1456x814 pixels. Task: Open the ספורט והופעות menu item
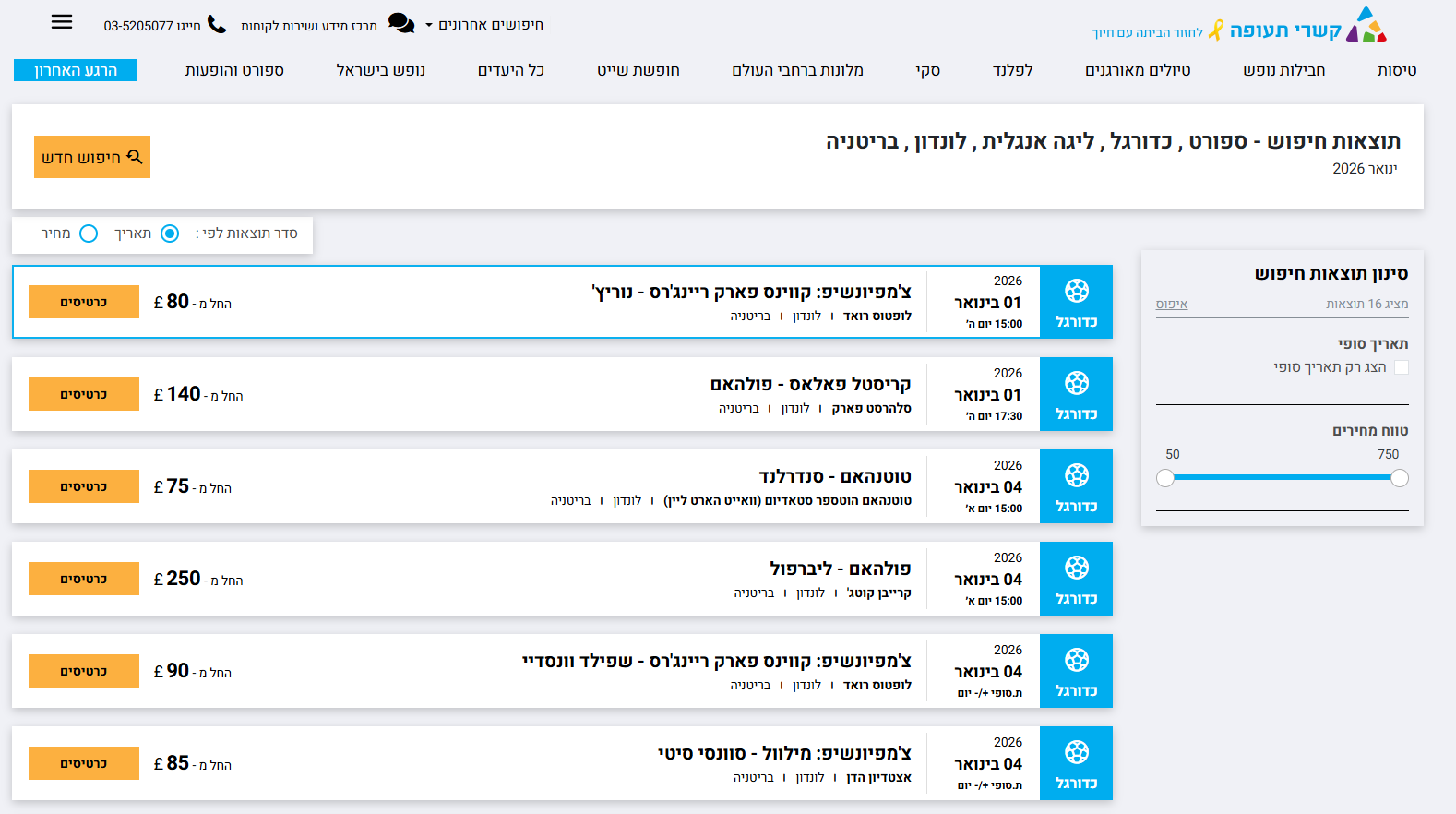(234, 70)
